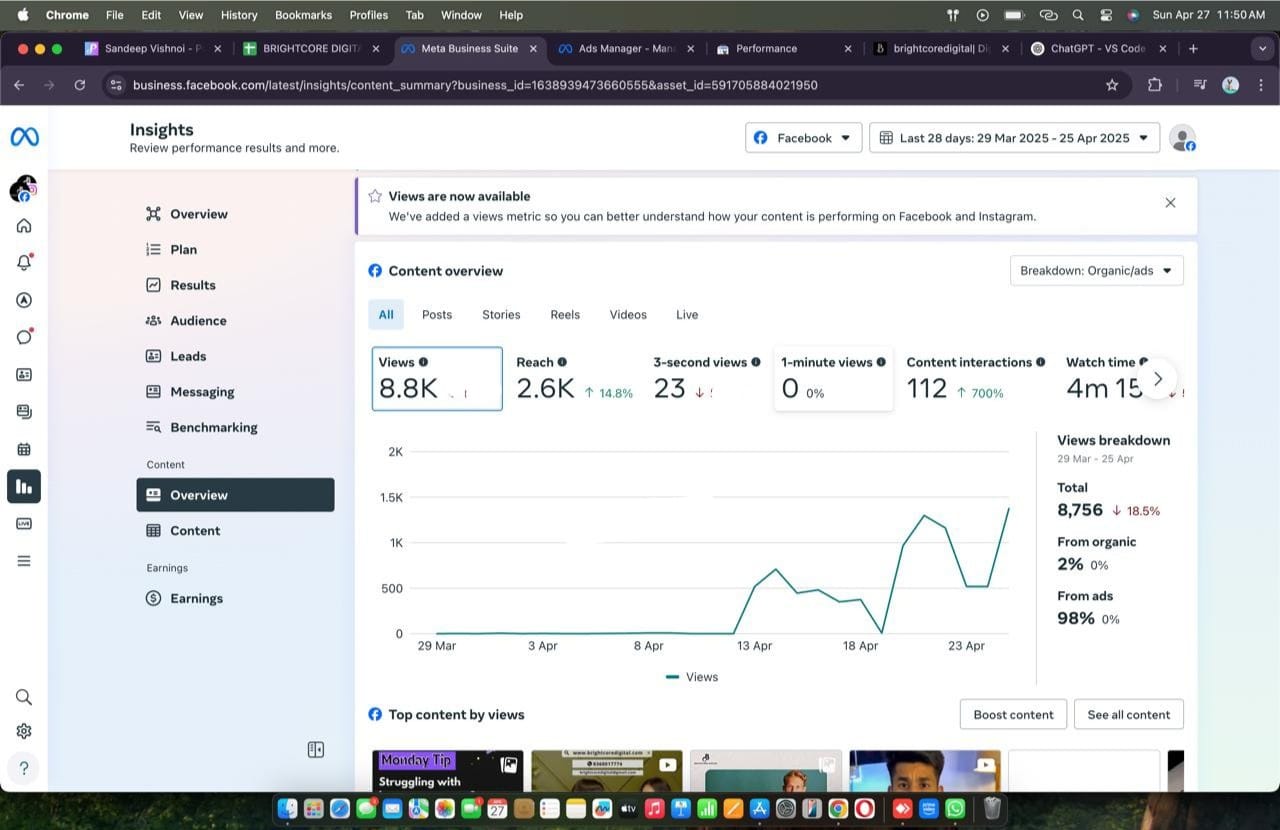Image resolution: width=1280 pixels, height=830 pixels.
Task: Open Chrome's three-dot menu
Action: 1261,85
